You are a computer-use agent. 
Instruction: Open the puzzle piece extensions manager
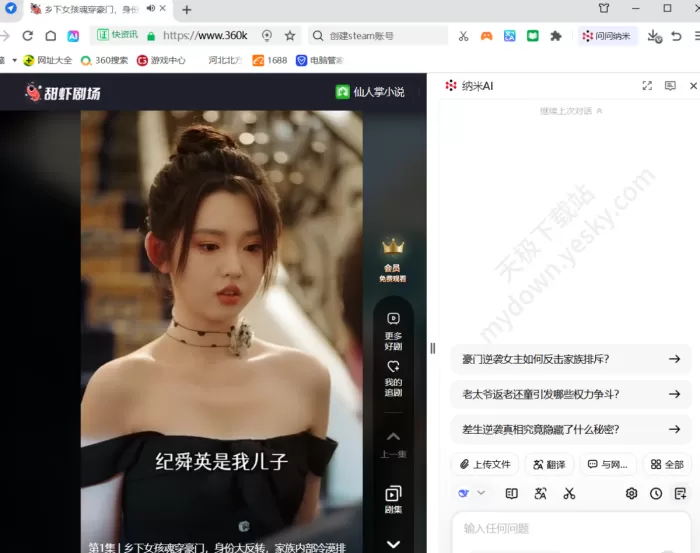click(x=556, y=36)
